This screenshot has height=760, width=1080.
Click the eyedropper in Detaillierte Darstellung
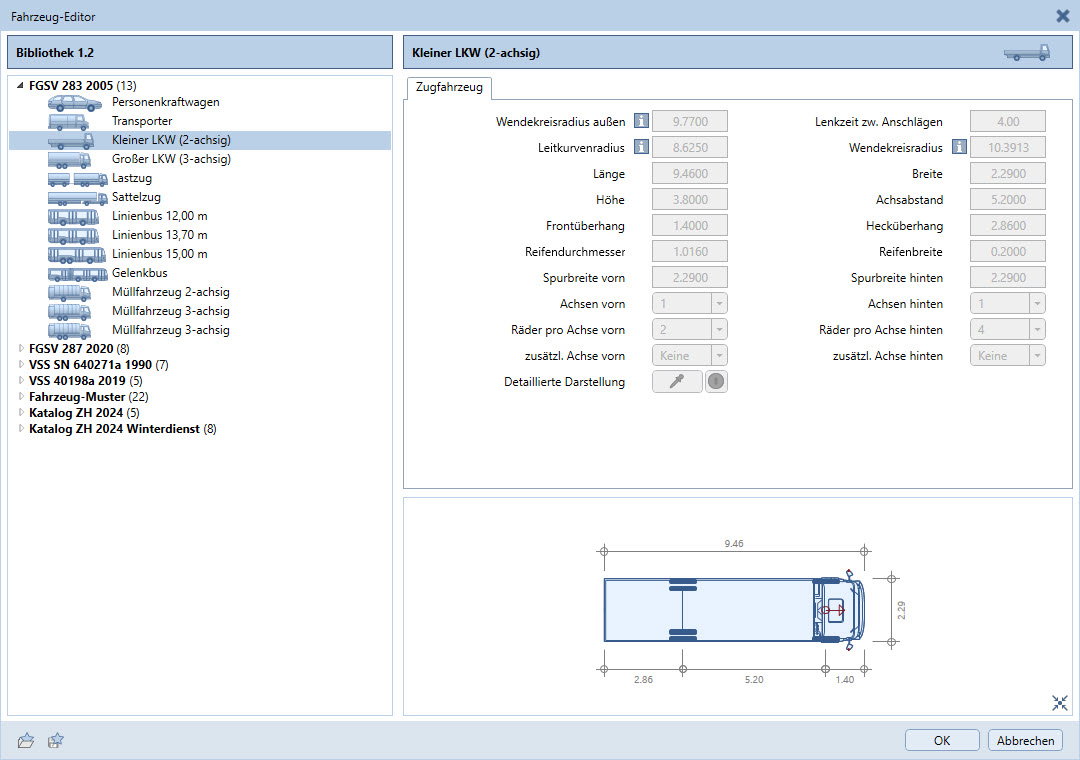pos(677,382)
